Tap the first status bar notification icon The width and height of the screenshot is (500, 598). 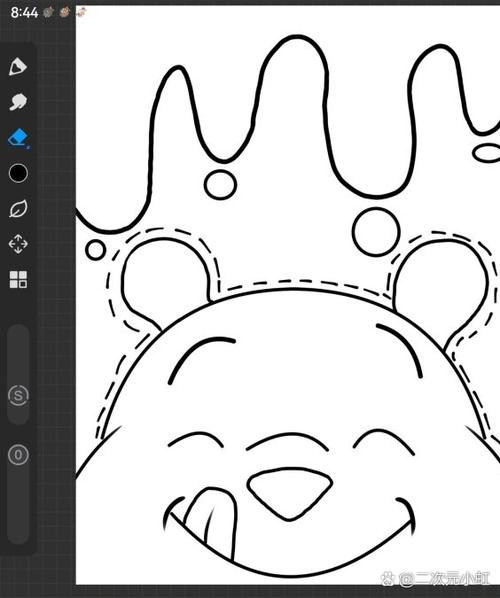pos(48,12)
